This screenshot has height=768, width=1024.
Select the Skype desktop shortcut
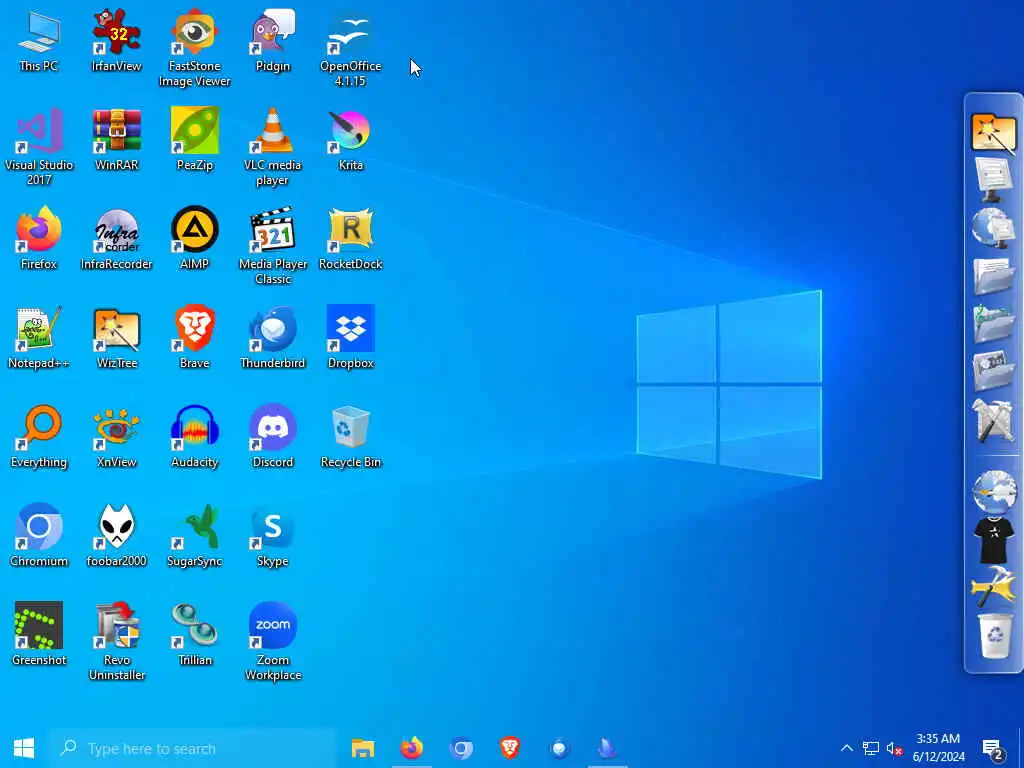pos(272,536)
